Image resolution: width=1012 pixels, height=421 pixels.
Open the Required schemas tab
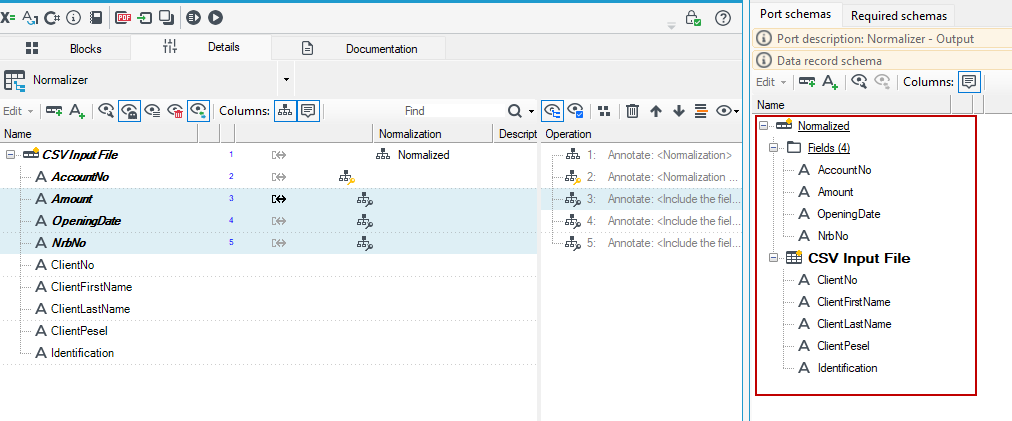coord(898,15)
